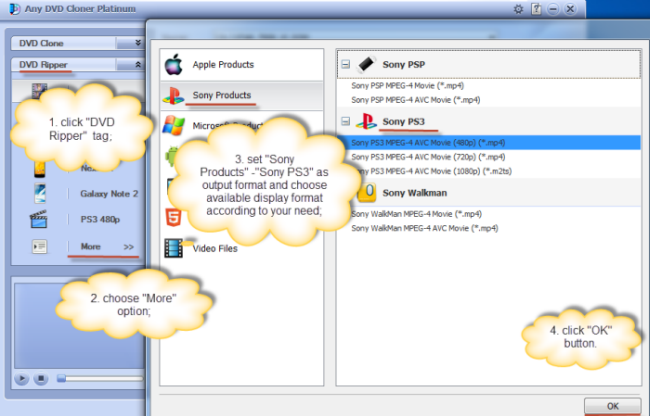Screen dimensions: 650x416
Task: Open settings gear in title bar
Action: (x=518, y=9)
